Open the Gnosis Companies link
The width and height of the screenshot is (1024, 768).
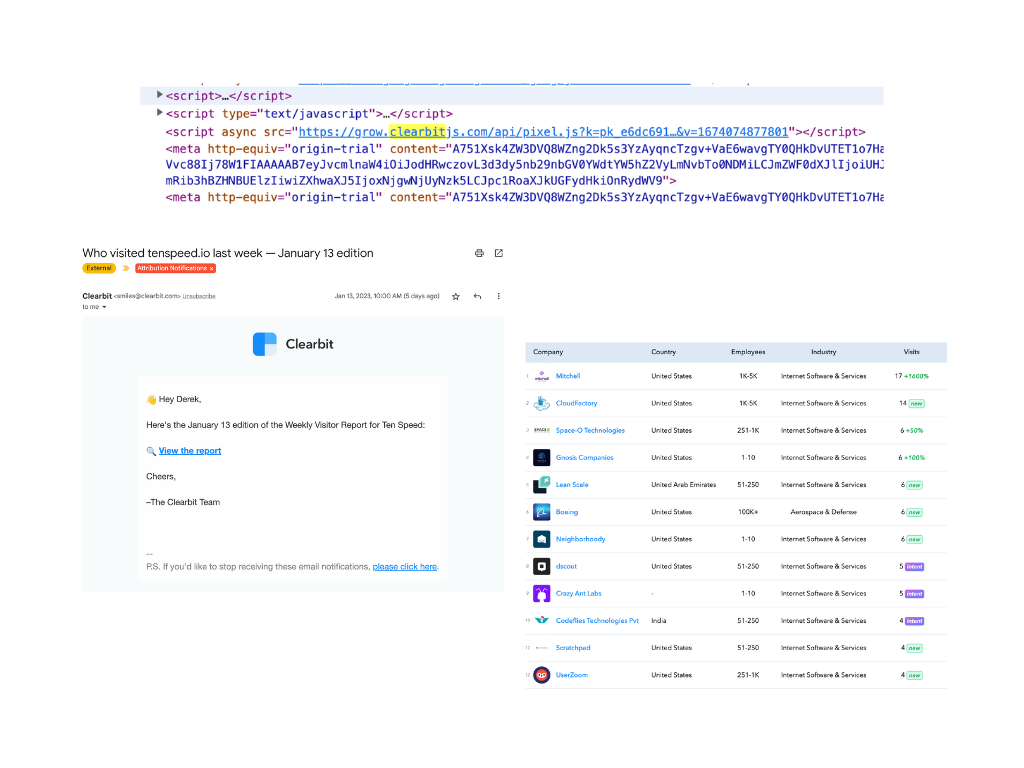coord(584,458)
